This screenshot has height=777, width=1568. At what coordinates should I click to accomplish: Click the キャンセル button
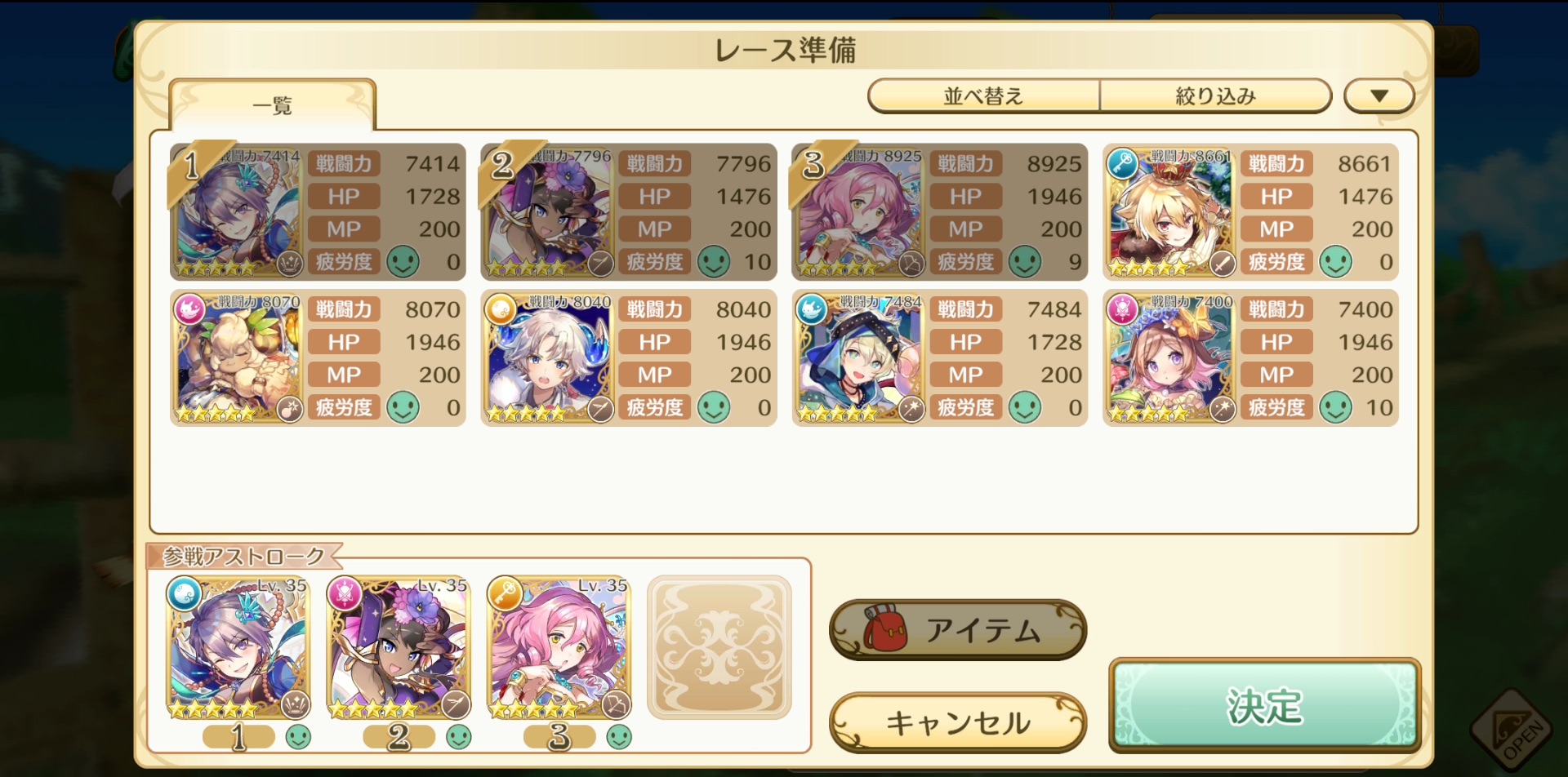tap(958, 722)
